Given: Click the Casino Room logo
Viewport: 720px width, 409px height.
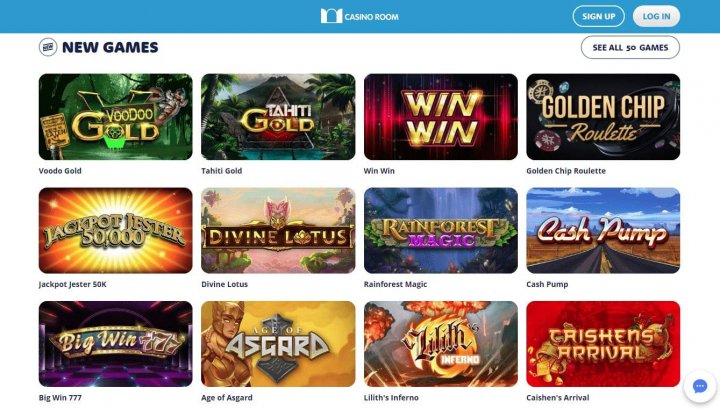Looking at the screenshot, I should [360, 16].
